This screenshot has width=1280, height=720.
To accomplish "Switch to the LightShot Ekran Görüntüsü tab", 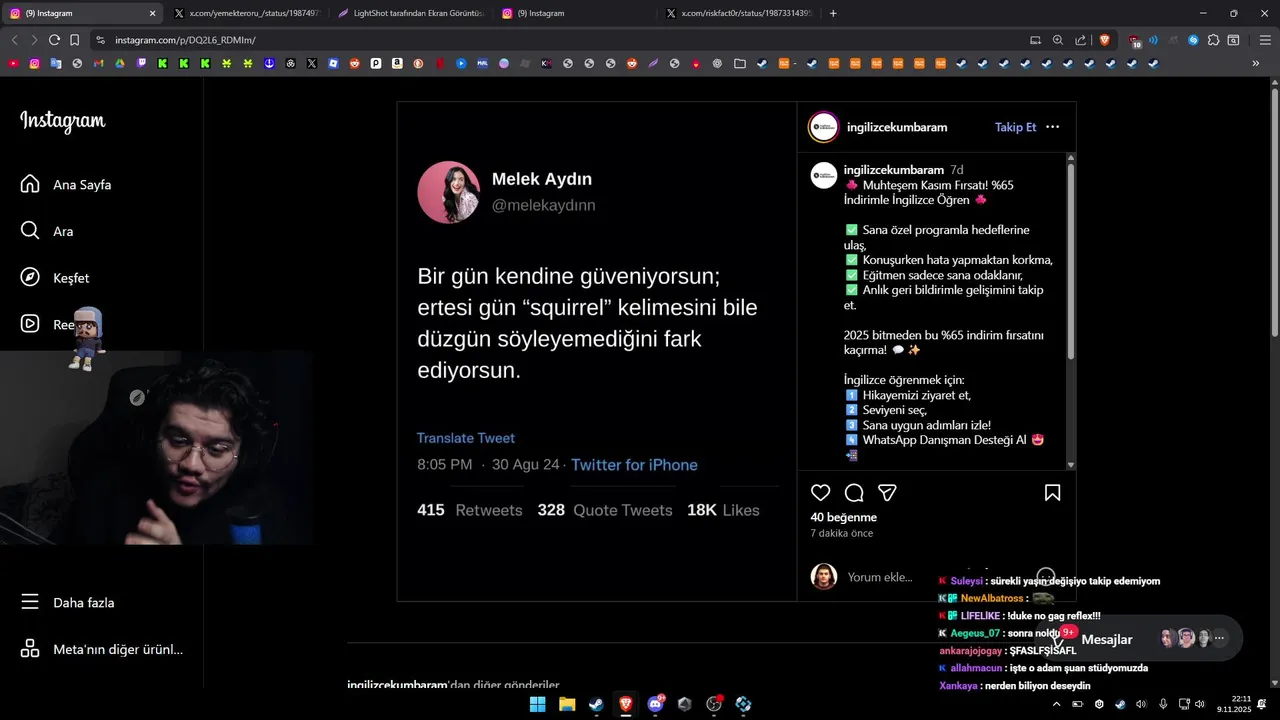I will click(x=410, y=13).
